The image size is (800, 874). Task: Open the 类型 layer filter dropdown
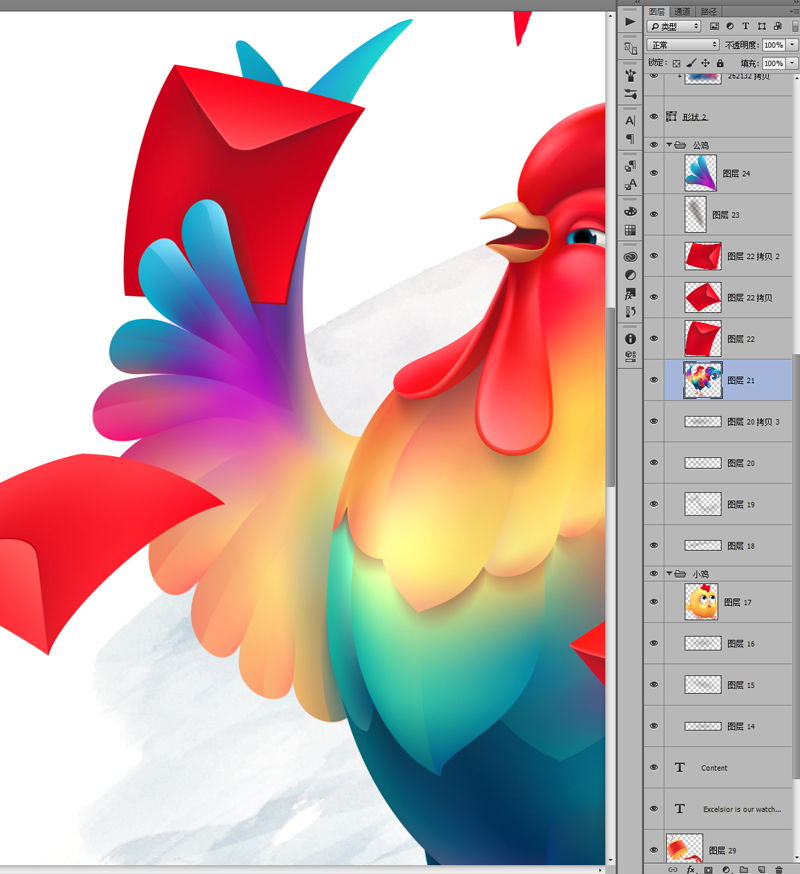(x=673, y=26)
